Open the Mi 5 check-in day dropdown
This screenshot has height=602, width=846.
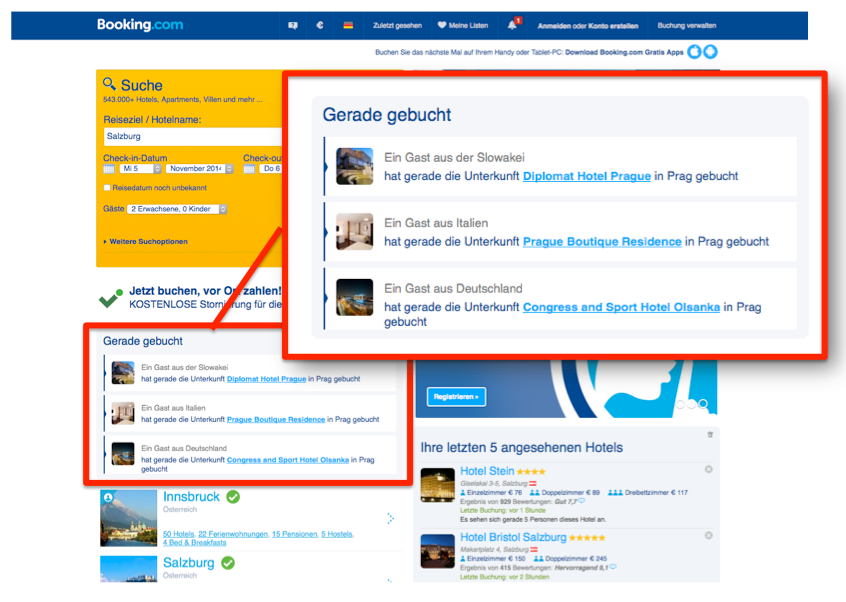tap(140, 169)
